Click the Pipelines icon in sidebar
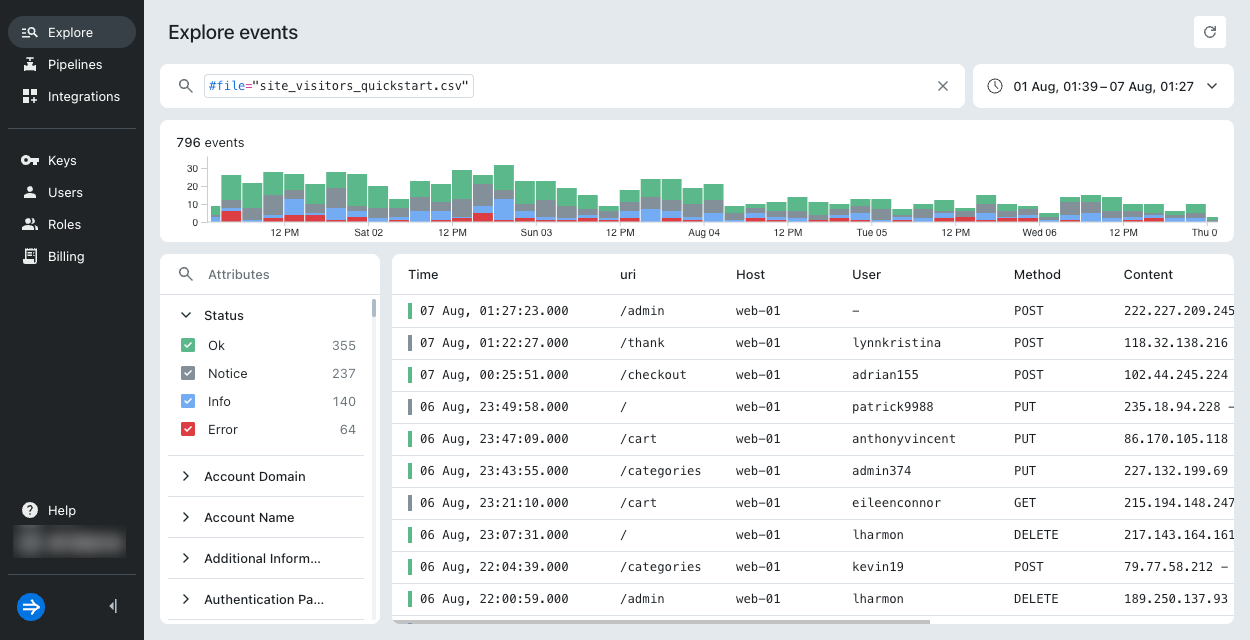1250x640 pixels. click(x=29, y=64)
